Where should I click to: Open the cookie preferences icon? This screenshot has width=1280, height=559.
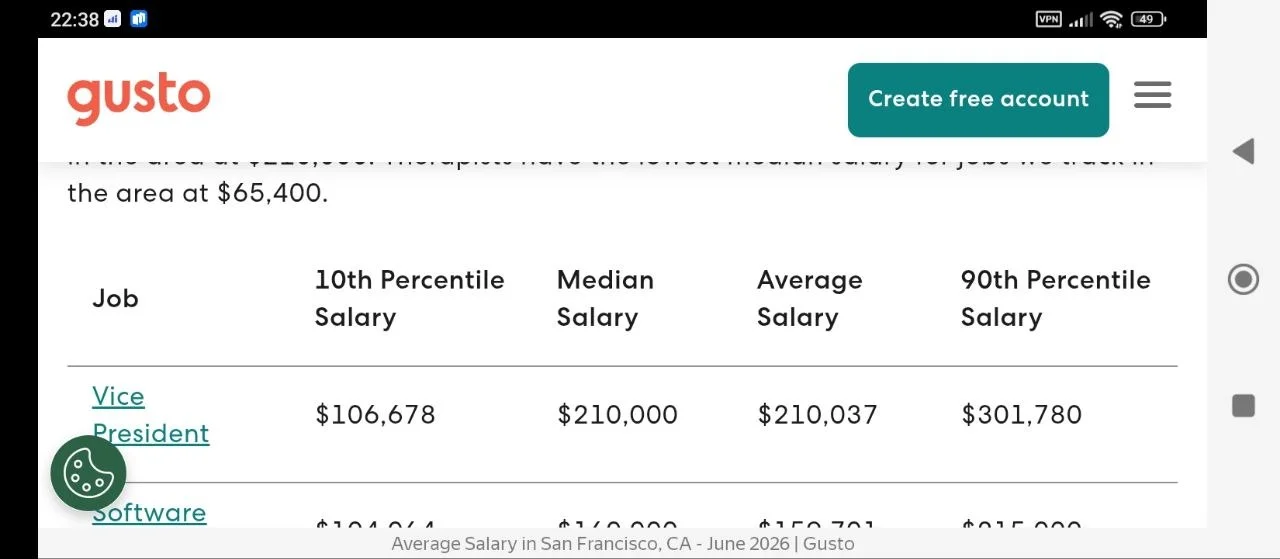pyautogui.click(x=89, y=473)
